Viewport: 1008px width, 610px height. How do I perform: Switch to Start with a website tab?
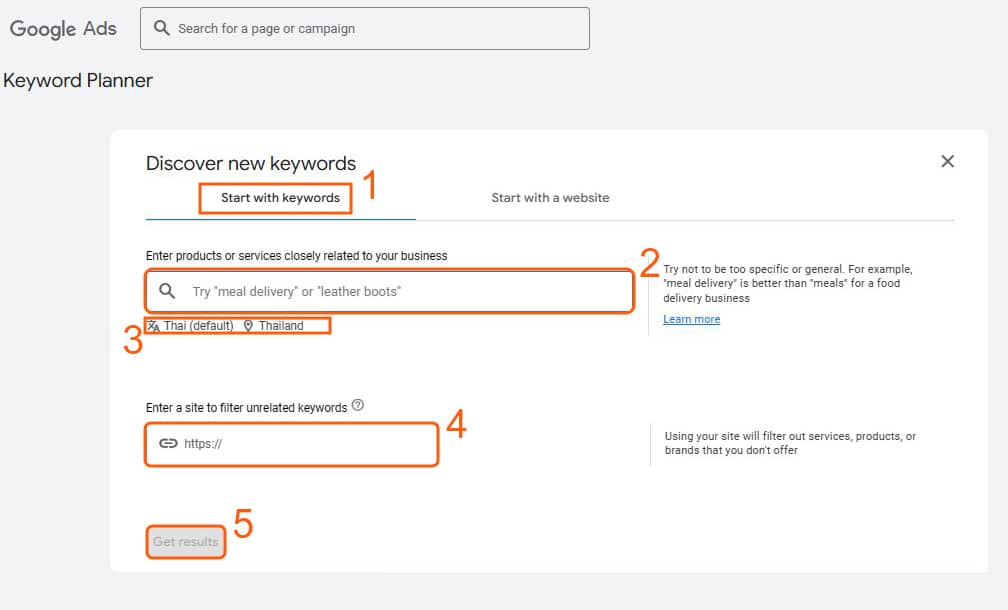point(550,198)
